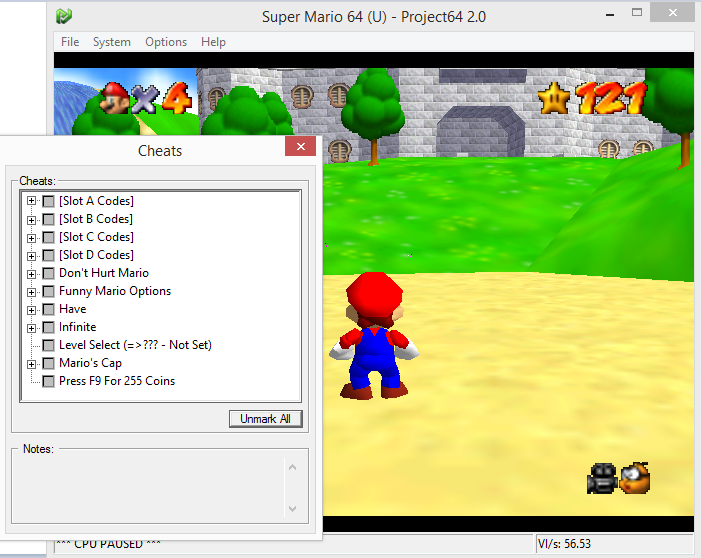Enable the [Slot A Codes] checkbox
This screenshot has height=558, width=701.
[x=48, y=201]
